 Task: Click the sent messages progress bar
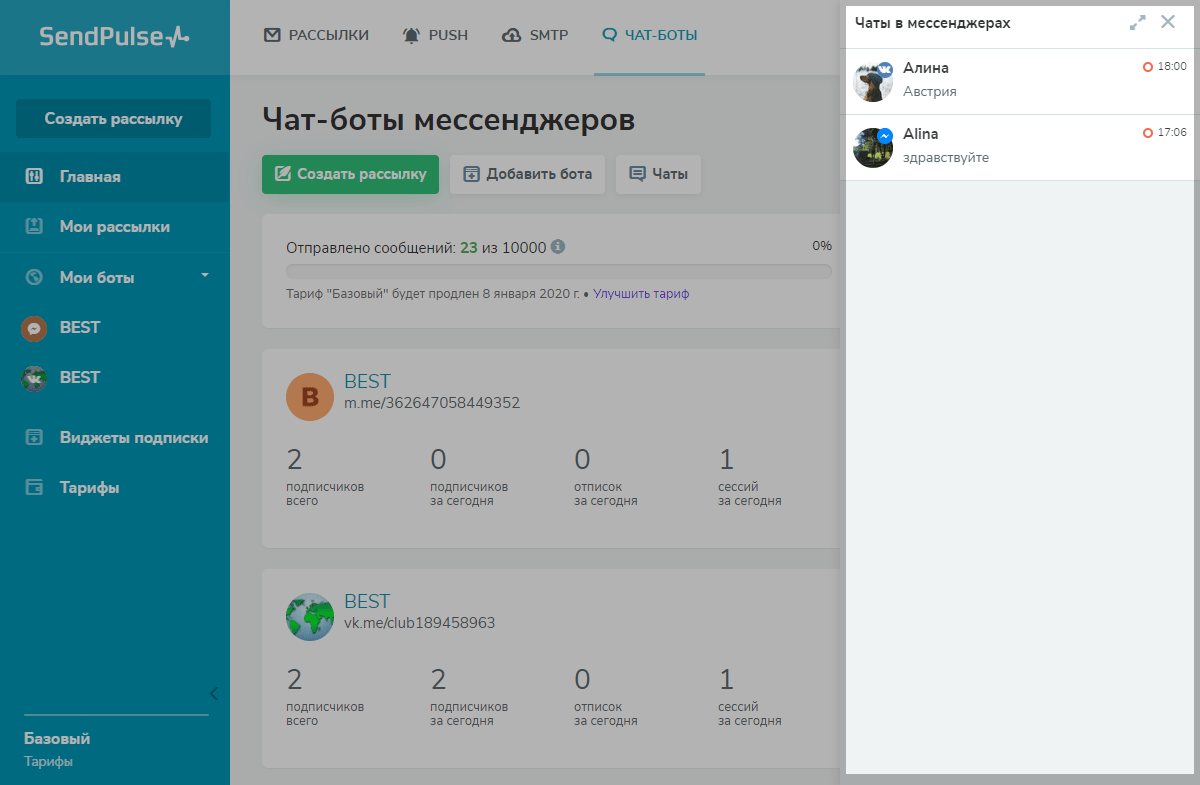click(558, 271)
